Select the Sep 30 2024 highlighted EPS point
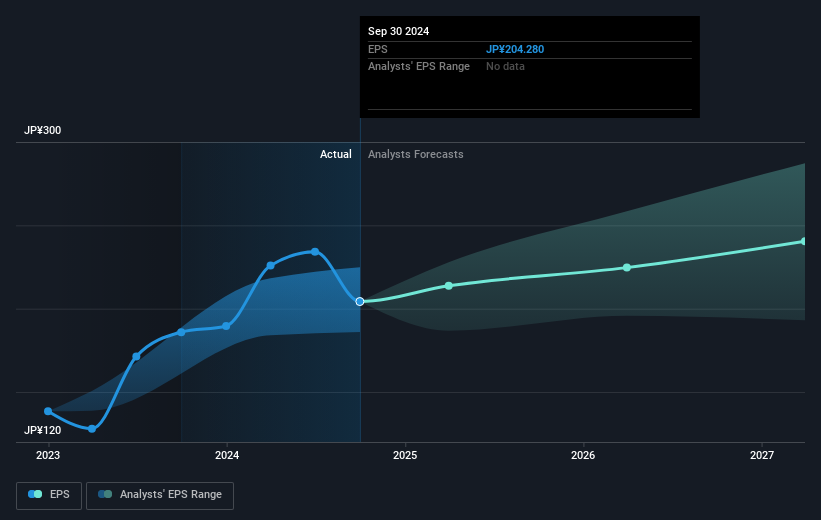The height and width of the screenshot is (520, 821). pos(360,302)
